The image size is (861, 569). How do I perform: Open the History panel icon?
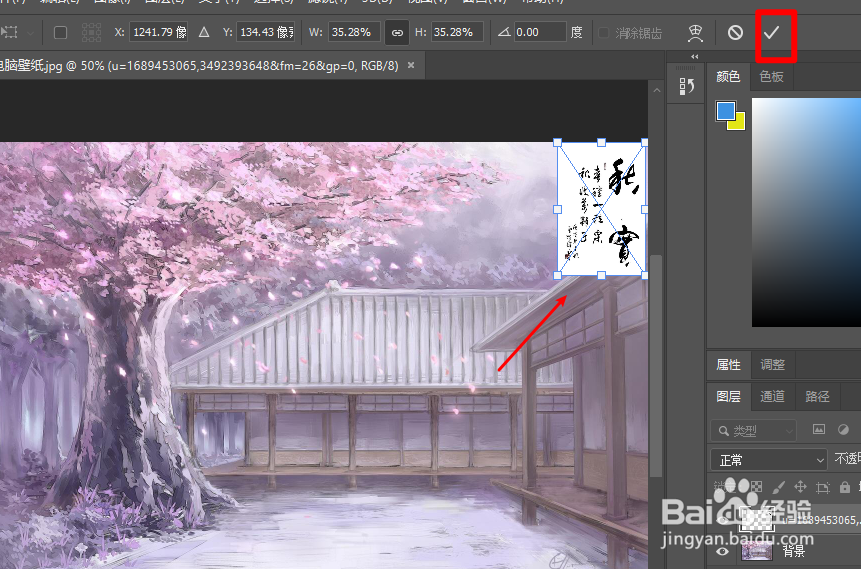(686, 86)
